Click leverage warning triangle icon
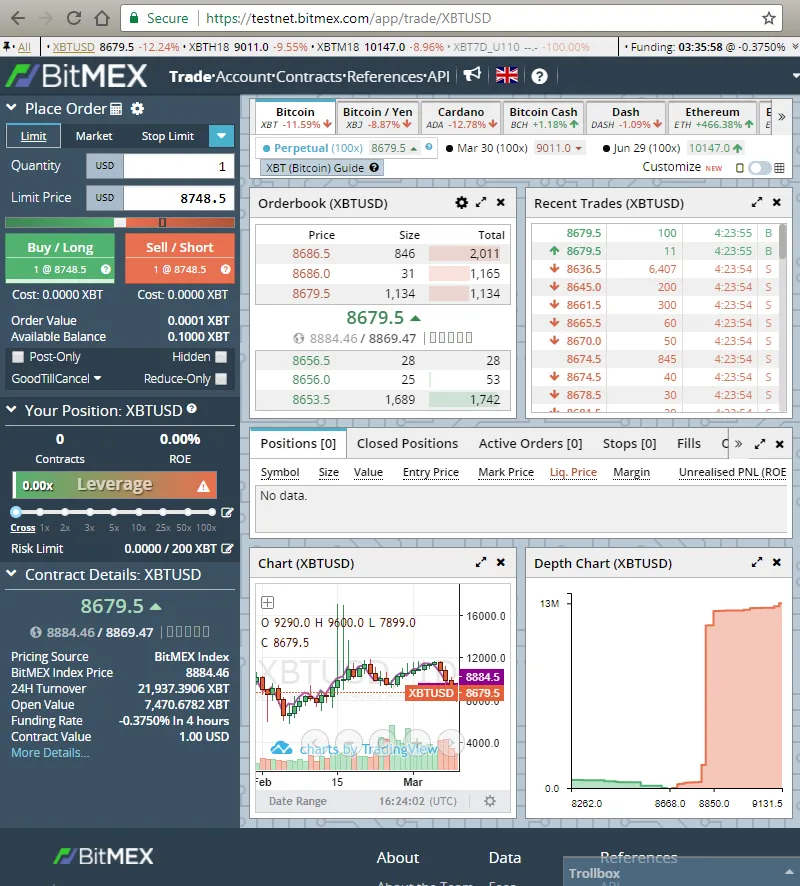800x886 pixels. point(203,486)
